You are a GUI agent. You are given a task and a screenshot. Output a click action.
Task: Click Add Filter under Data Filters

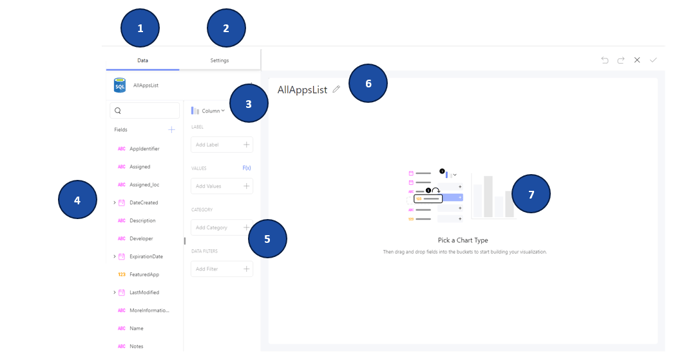(x=222, y=269)
